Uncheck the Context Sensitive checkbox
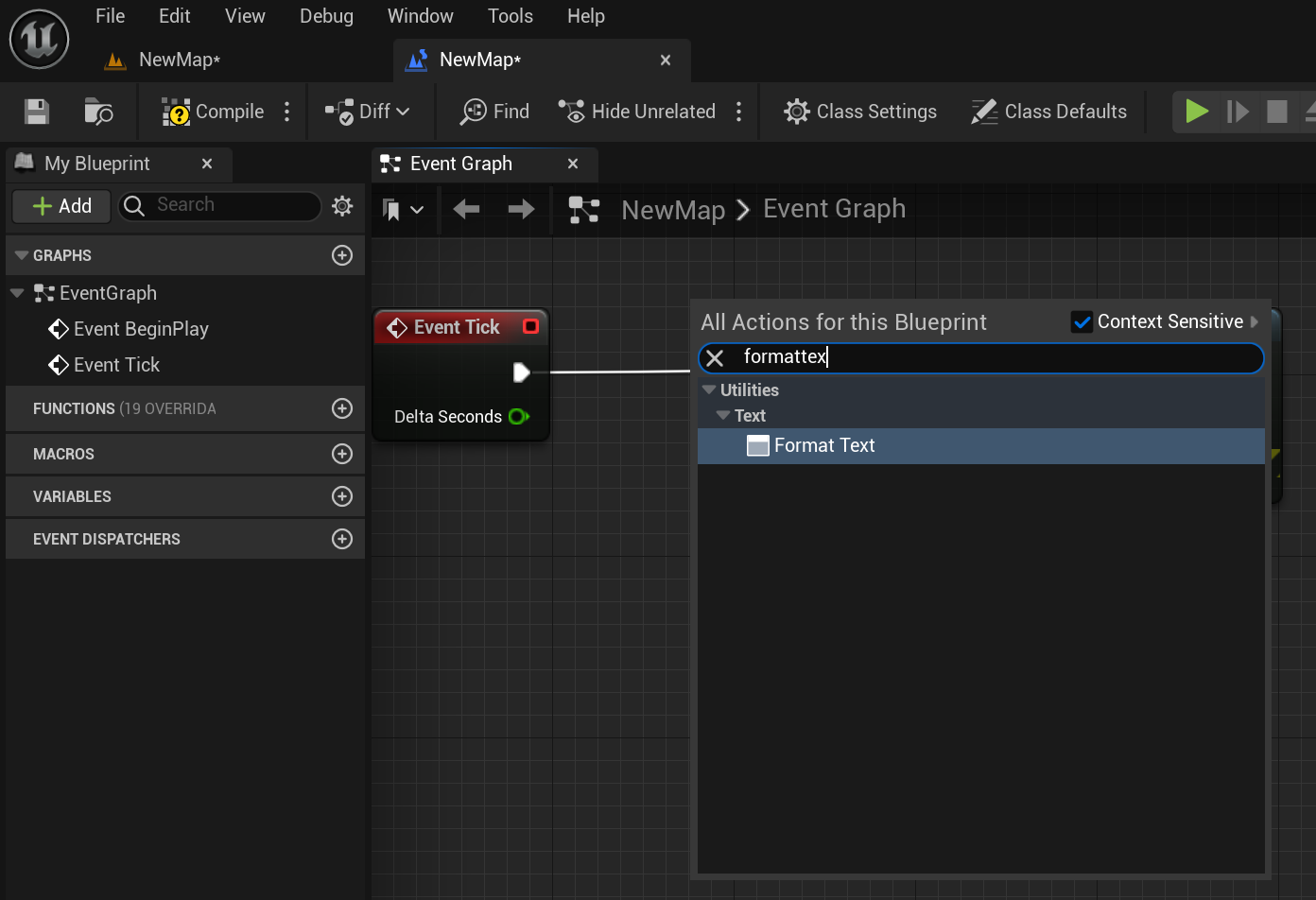Screen dimensions: 1316x900 [1082, 322]
